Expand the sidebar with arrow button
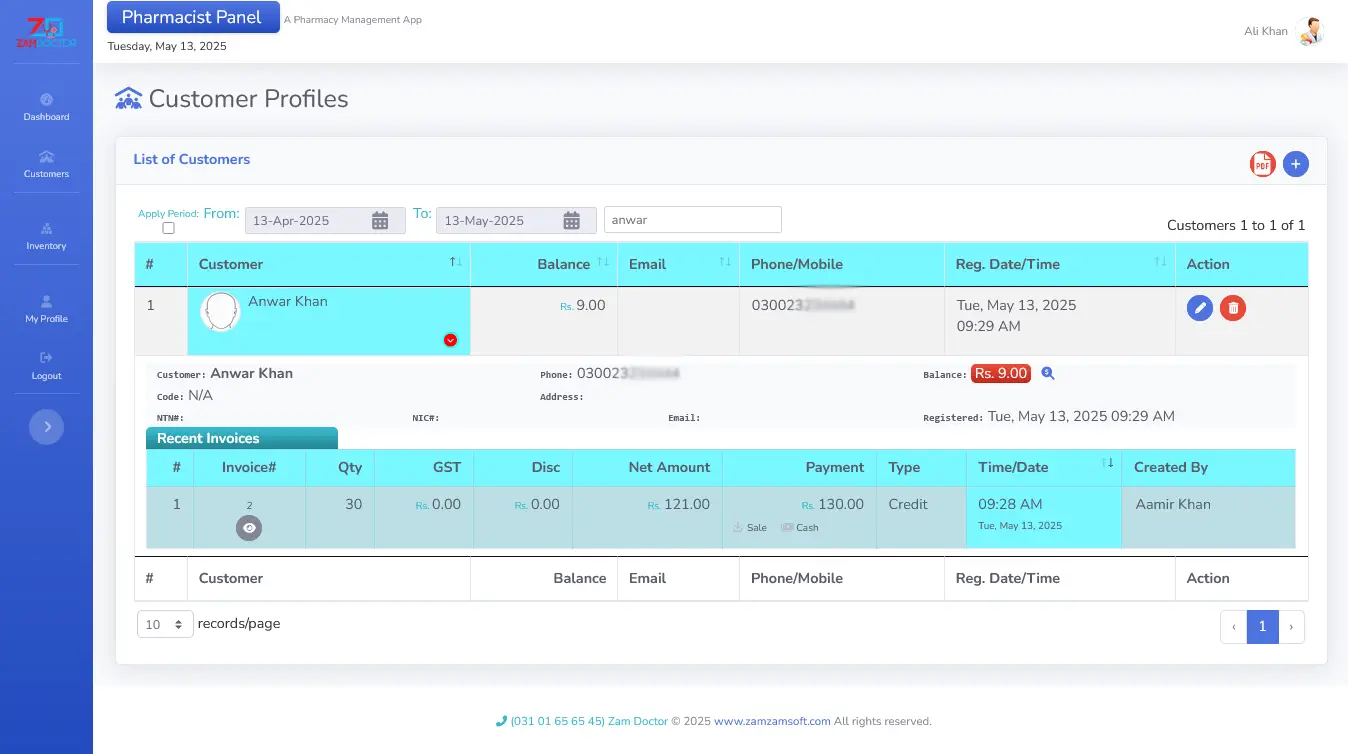1348x754 pixels. tap(46, 427)
